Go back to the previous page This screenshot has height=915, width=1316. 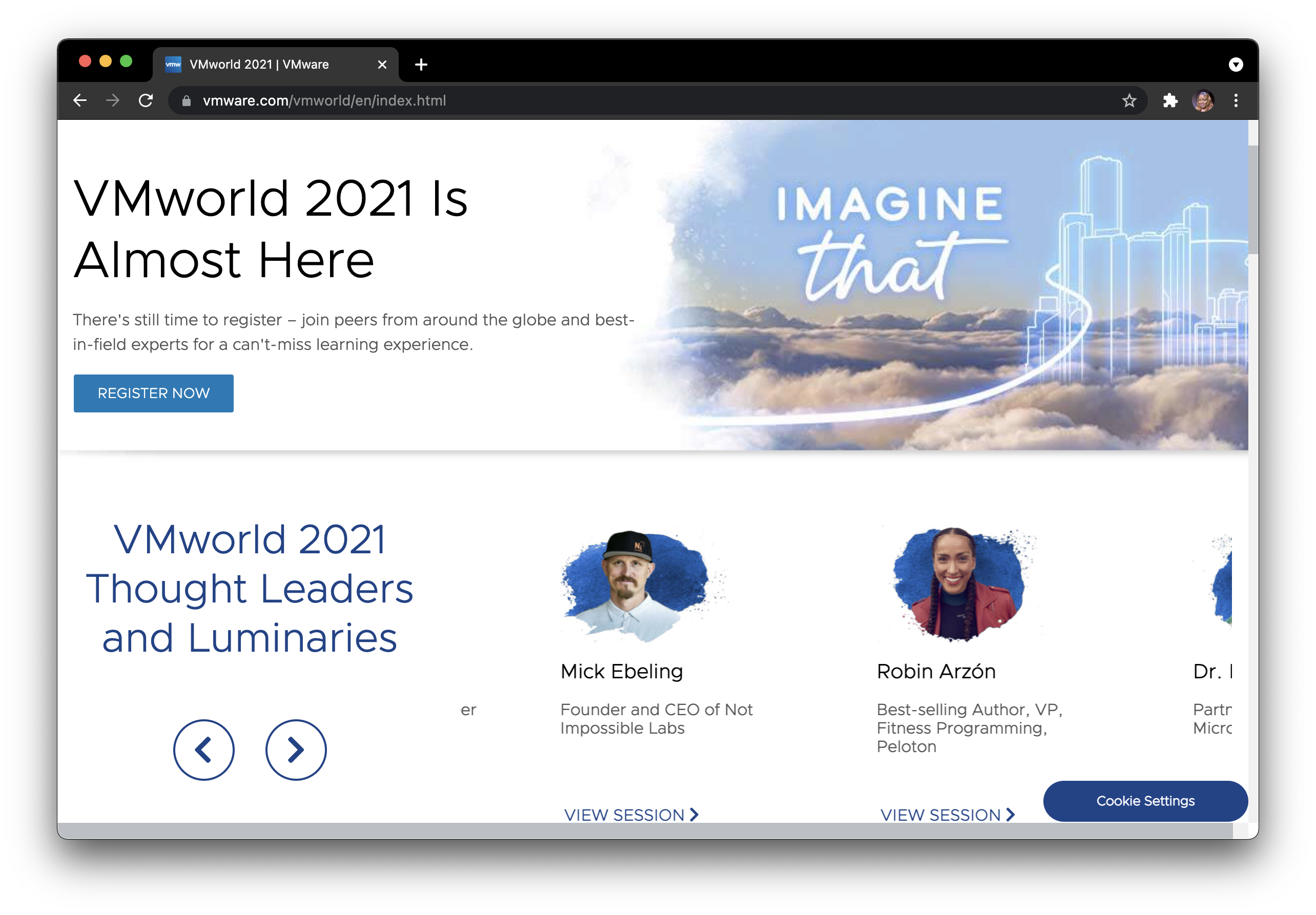click(79, 101)
